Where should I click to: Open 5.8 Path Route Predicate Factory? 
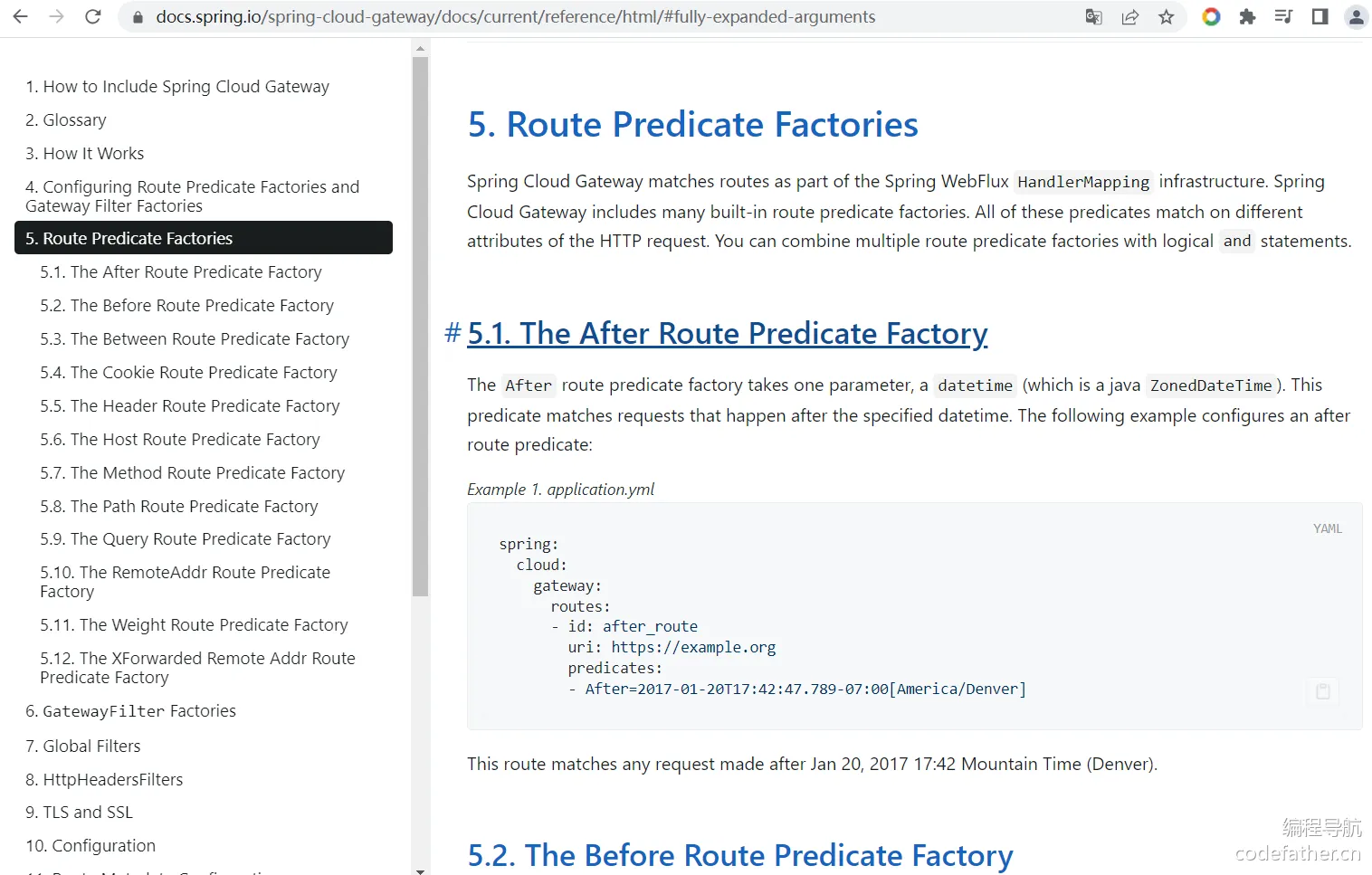(179, 507)
